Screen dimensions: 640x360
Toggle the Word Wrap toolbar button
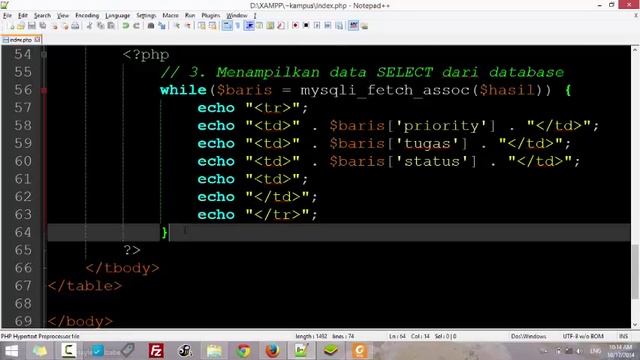coord(227,26)
